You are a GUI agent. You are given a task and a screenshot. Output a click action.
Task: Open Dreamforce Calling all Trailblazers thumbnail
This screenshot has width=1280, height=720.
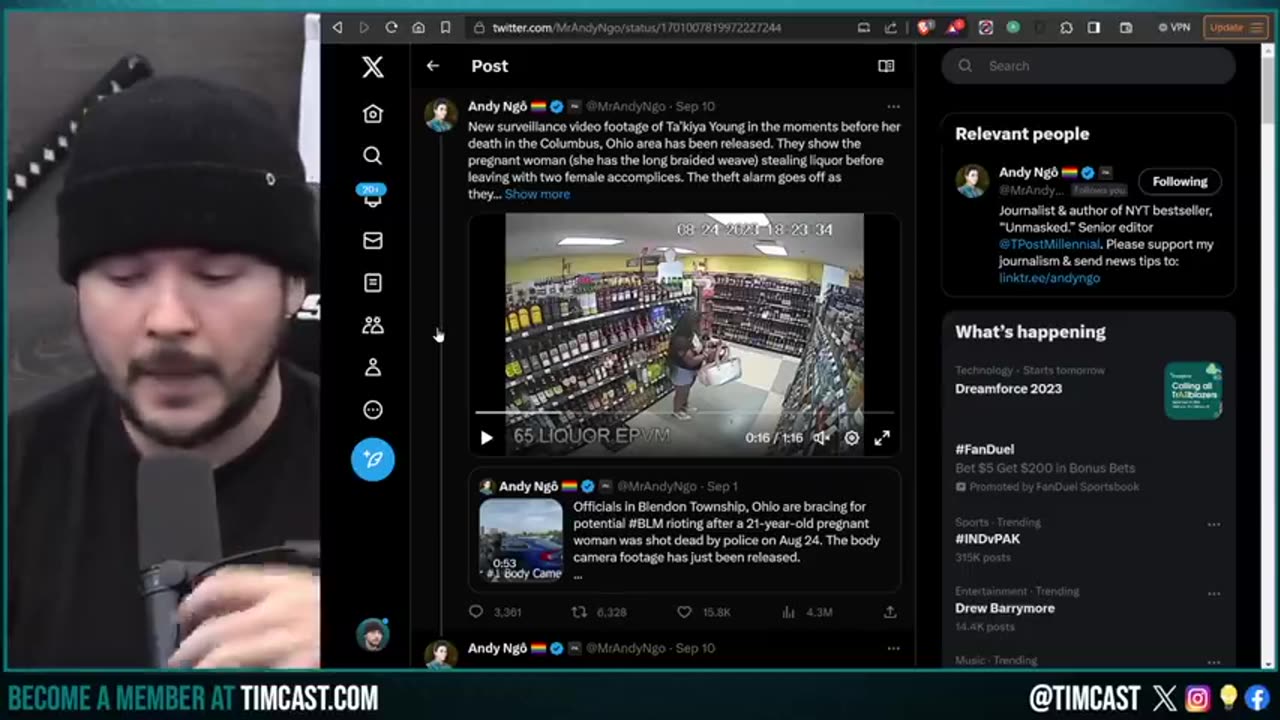(1193, 391)
